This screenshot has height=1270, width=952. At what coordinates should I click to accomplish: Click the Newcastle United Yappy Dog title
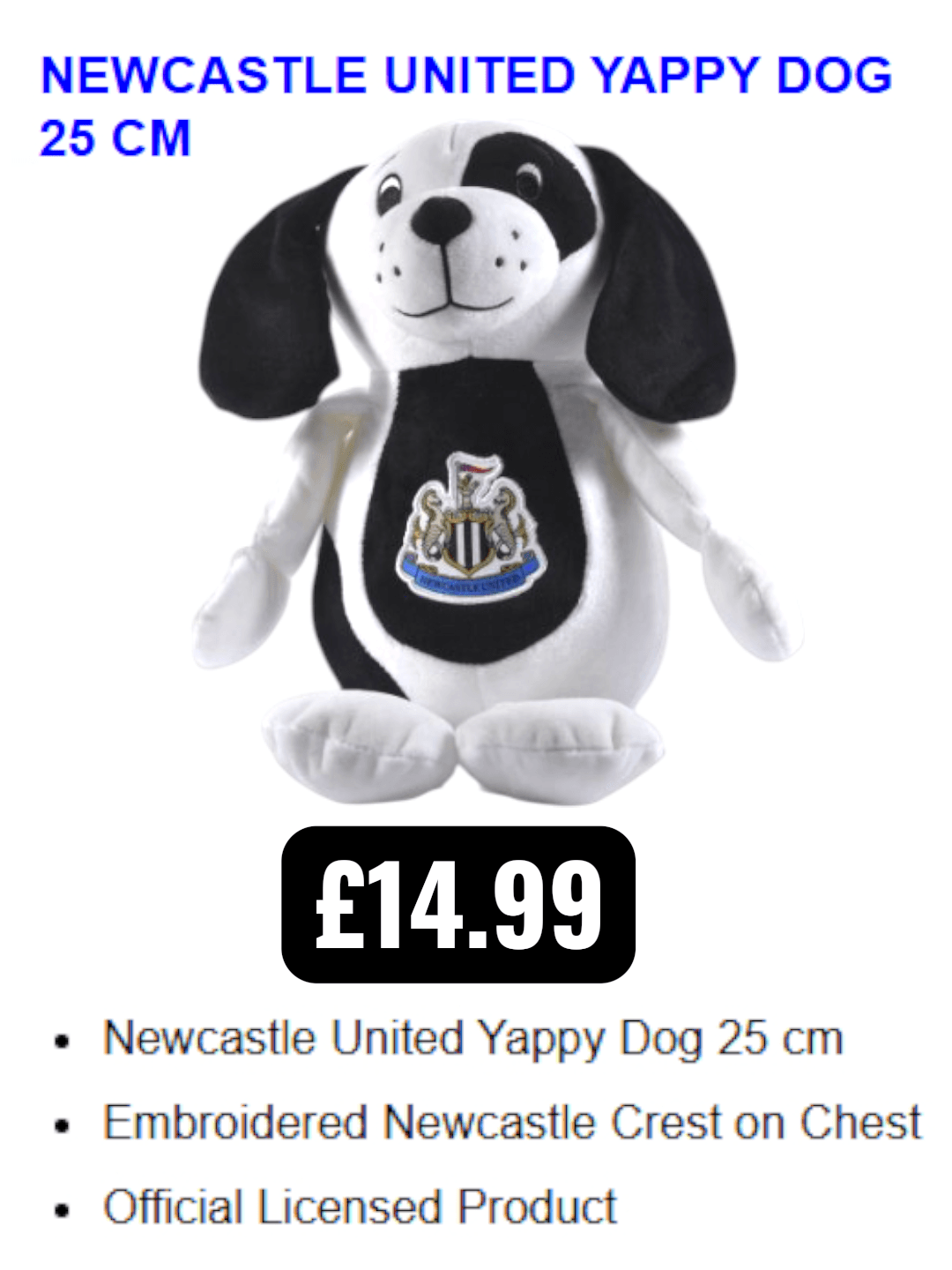pos(466,106)
